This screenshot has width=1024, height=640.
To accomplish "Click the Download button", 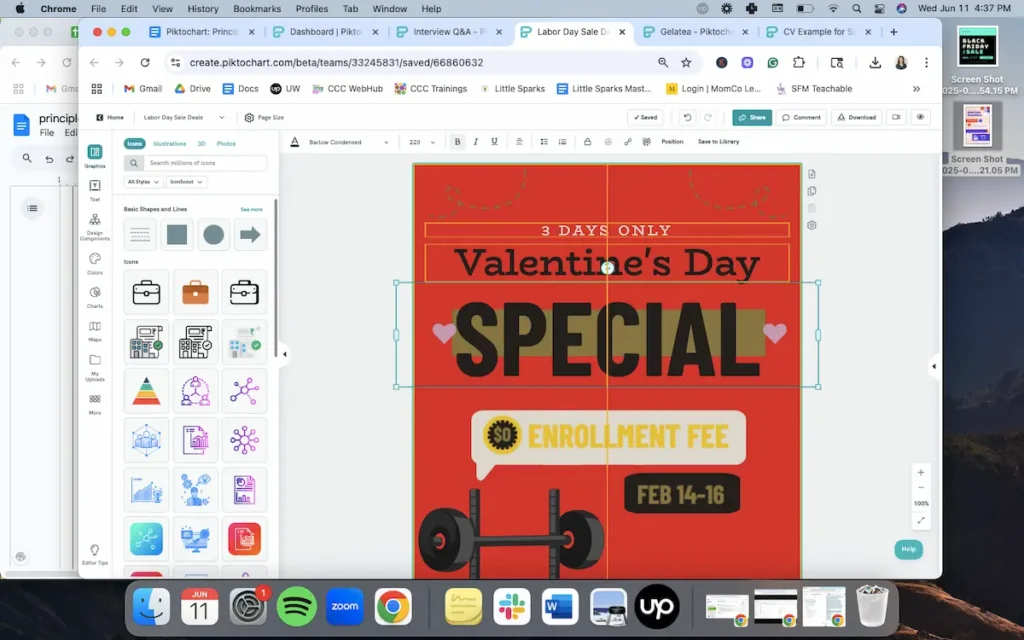I will (856, 117).
